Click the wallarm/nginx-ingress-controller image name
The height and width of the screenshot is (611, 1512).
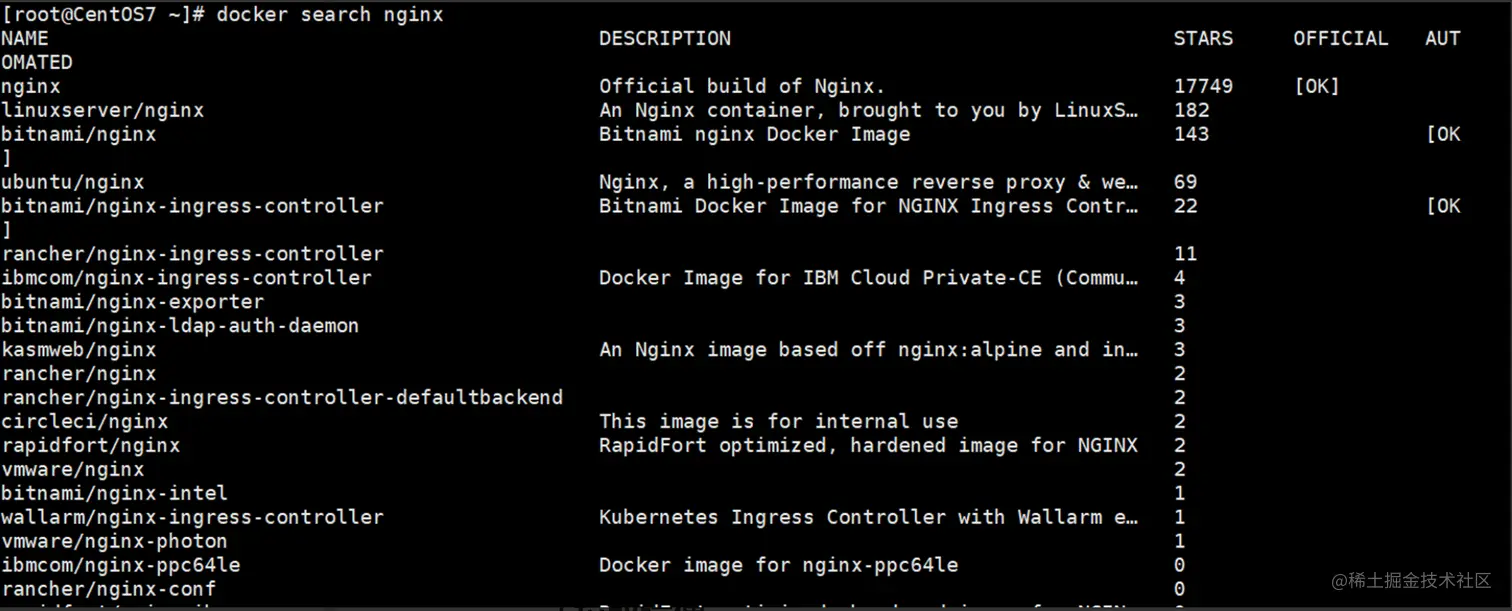[x=192, y=517]
